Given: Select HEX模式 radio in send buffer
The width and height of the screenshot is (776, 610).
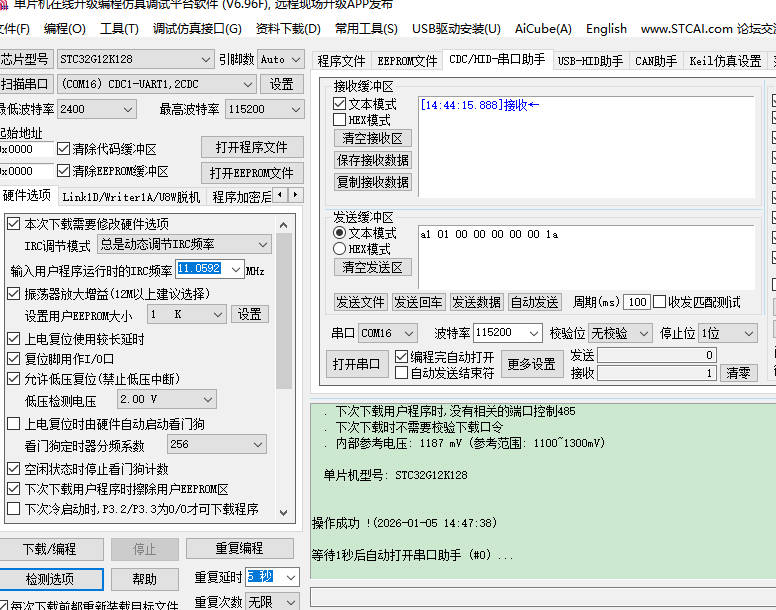Looking at the screenshot, I should coord(340,249).
